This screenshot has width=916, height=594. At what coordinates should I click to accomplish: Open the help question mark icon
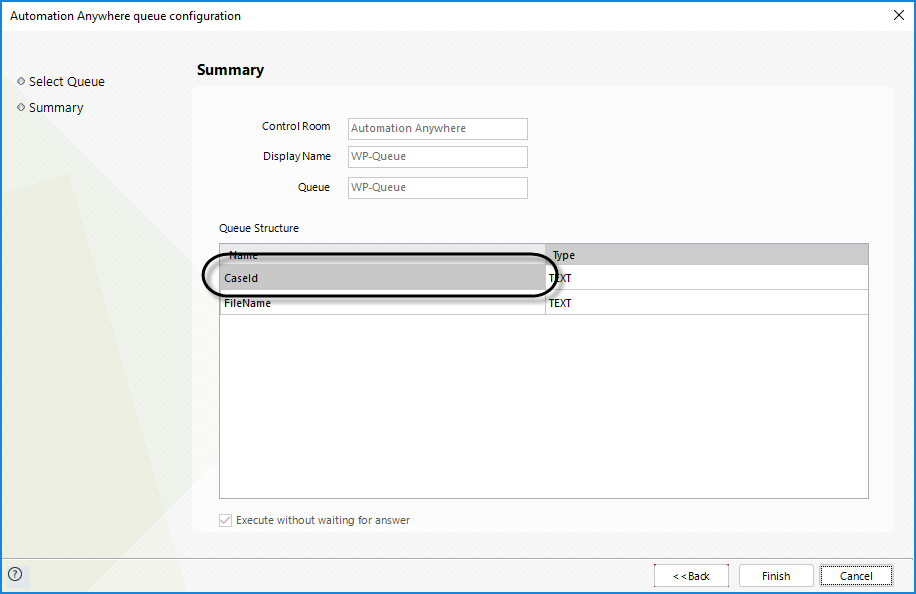15,574
